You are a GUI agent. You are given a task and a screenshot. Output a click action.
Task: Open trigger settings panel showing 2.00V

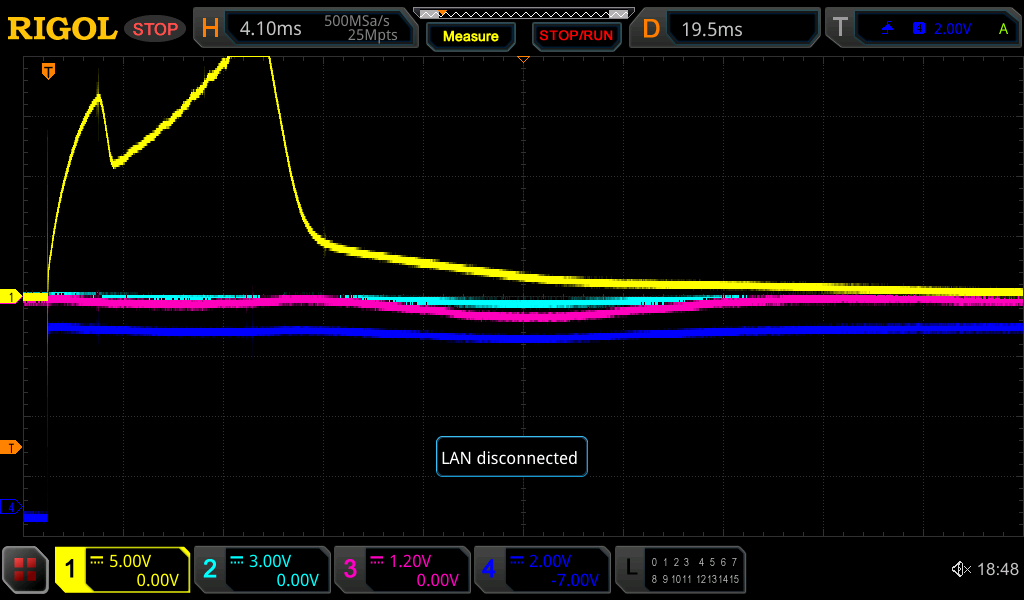coord(922,29)
